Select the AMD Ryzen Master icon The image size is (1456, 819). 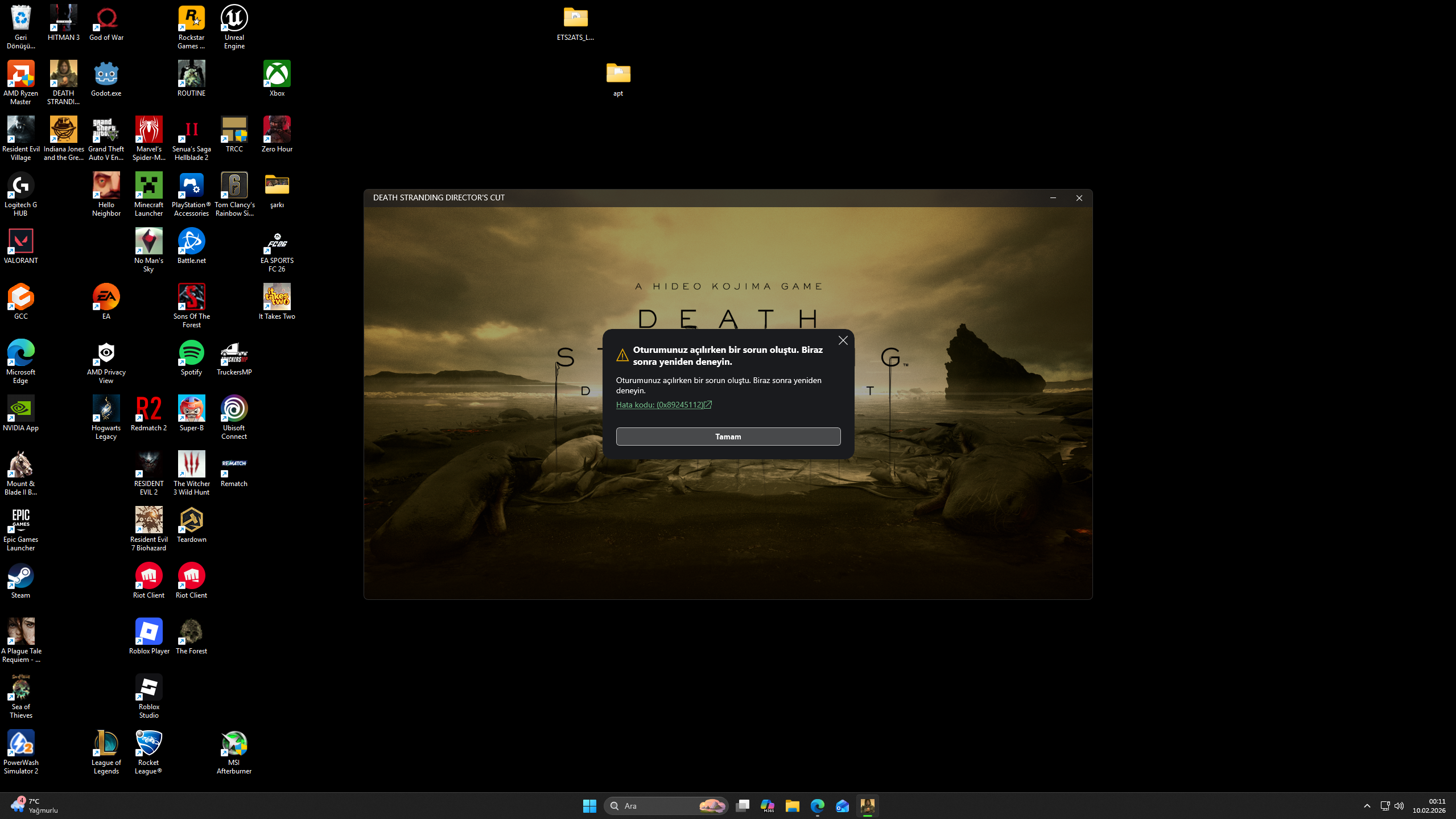tap(21, 83)
